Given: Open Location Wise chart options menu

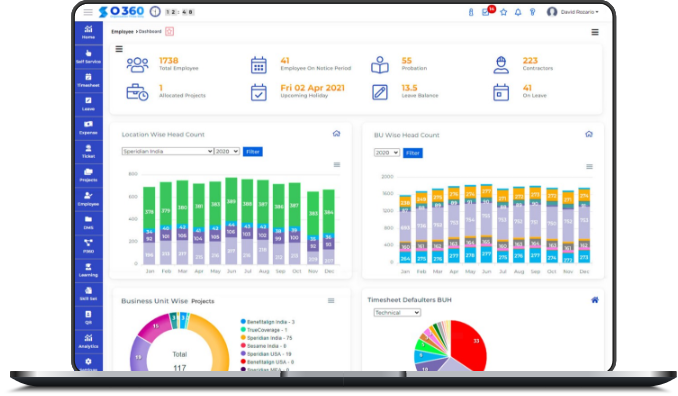Looking at the screenshot, I should click(337, 165).
